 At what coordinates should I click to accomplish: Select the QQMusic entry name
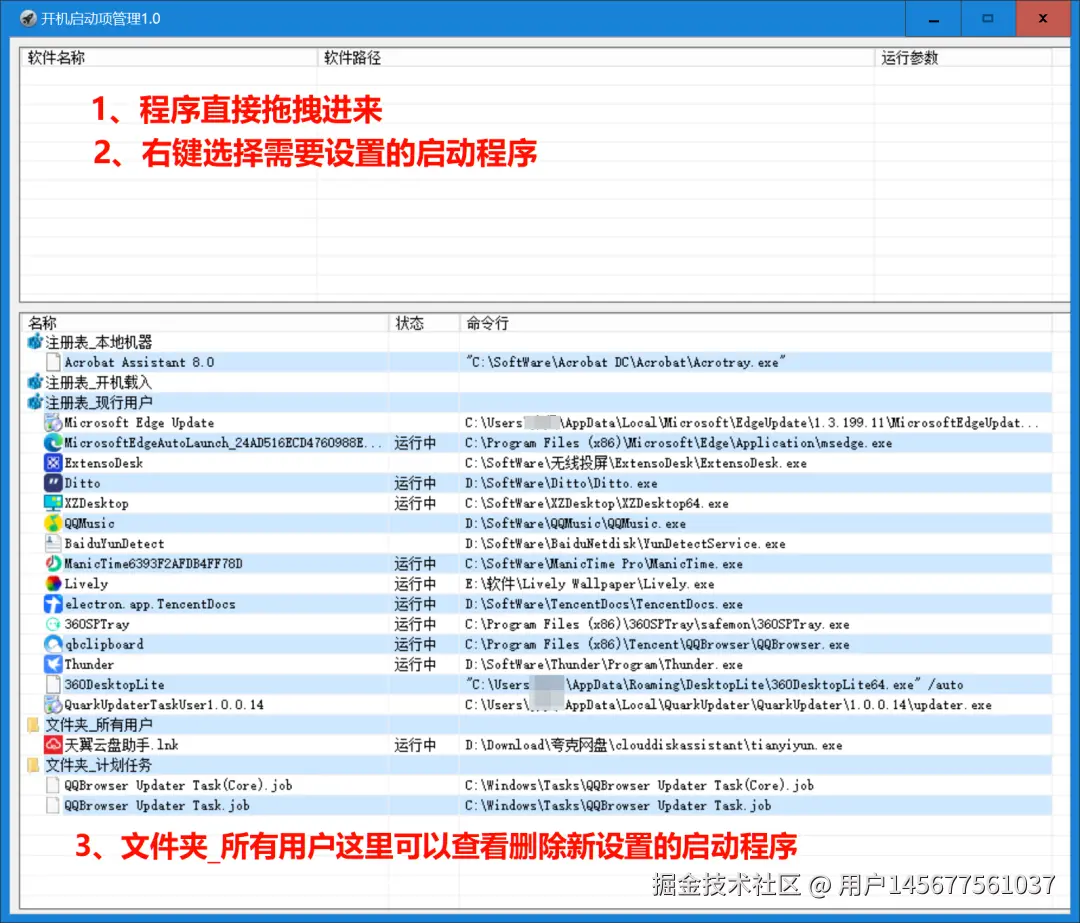(x=90, y=523)
